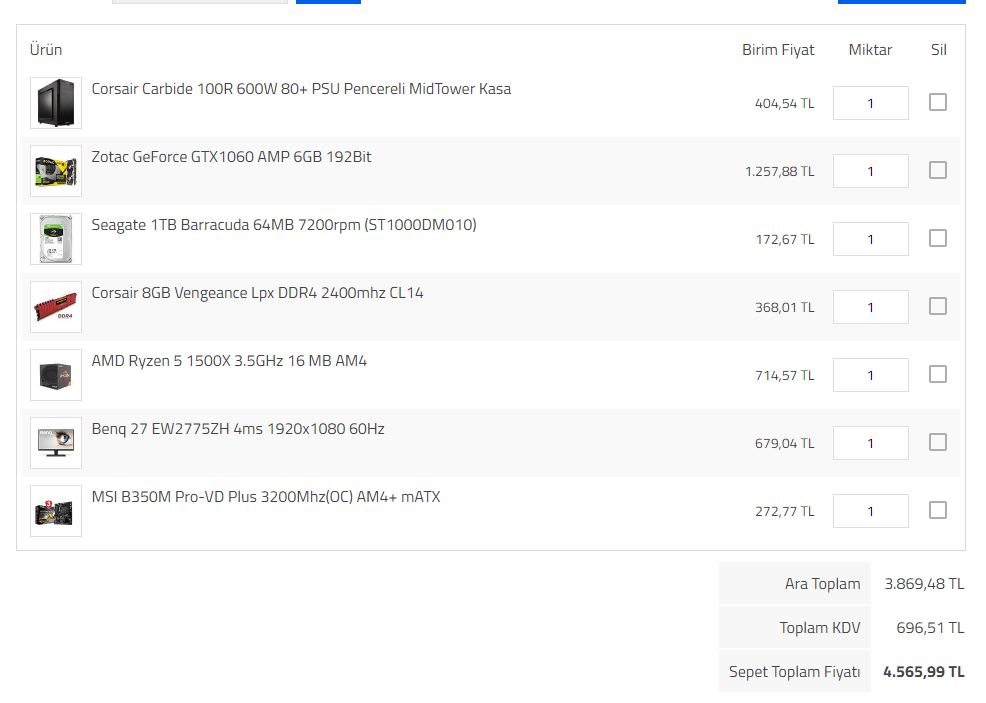Mark MSI B350M Pro-VD Plus for removal
This screenshot has height=703, width=986.
[x=938, y=510]
